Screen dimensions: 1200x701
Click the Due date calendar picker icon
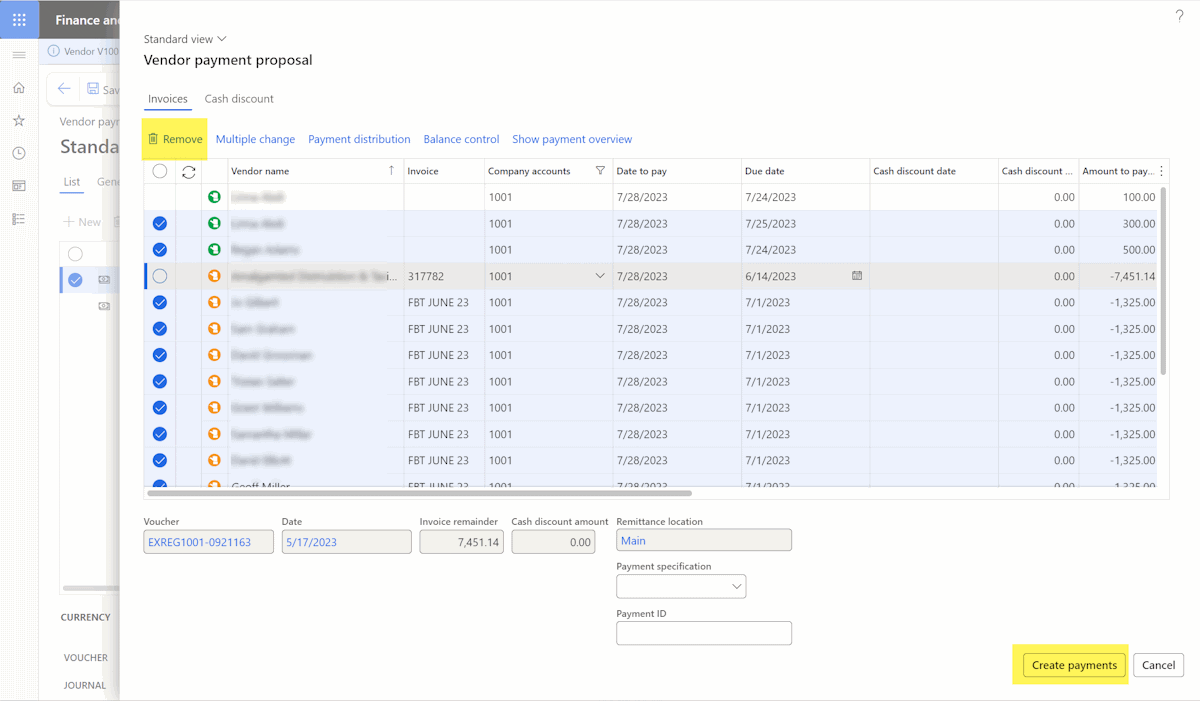[x=857, y=276]
